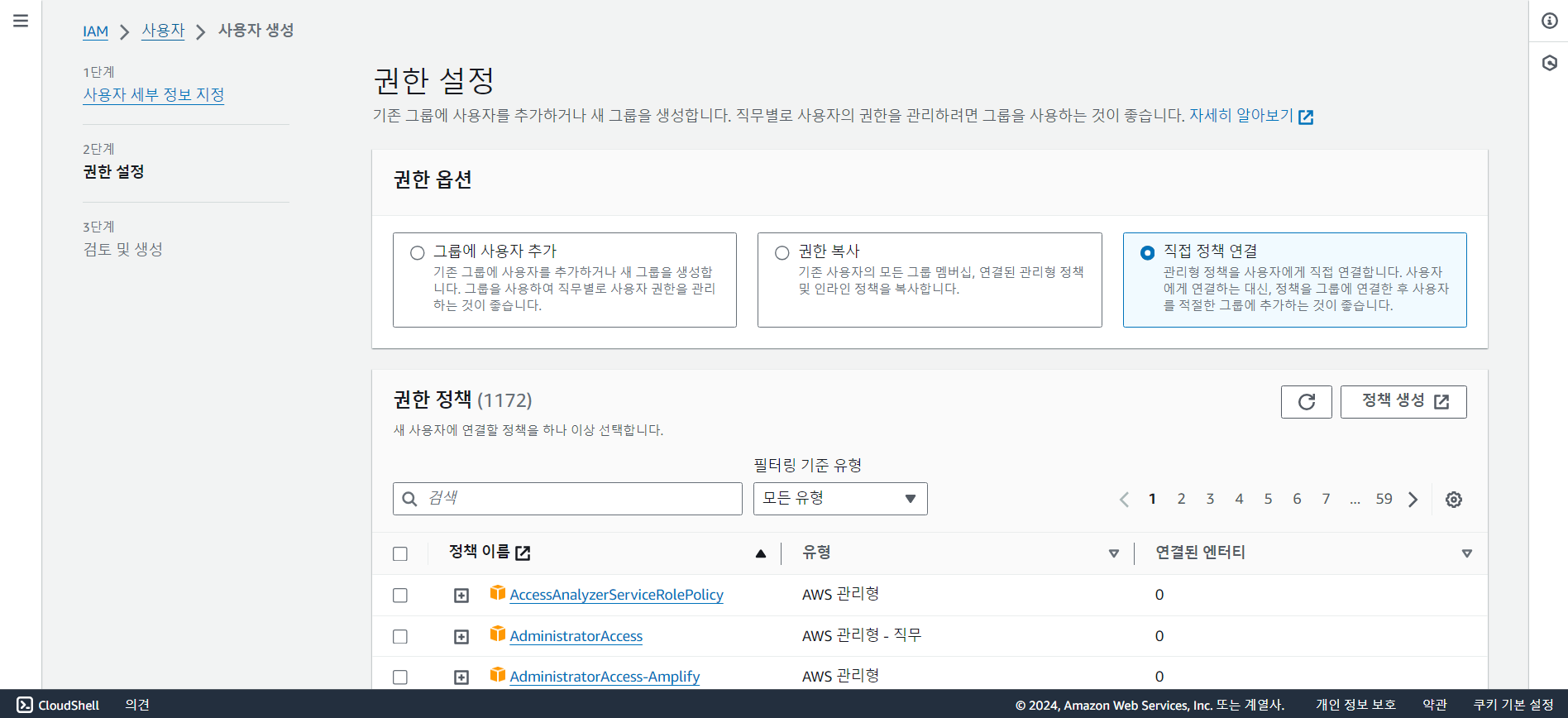
Task: Open 자세히 알아보기 link
Action: pos(1241,116)
